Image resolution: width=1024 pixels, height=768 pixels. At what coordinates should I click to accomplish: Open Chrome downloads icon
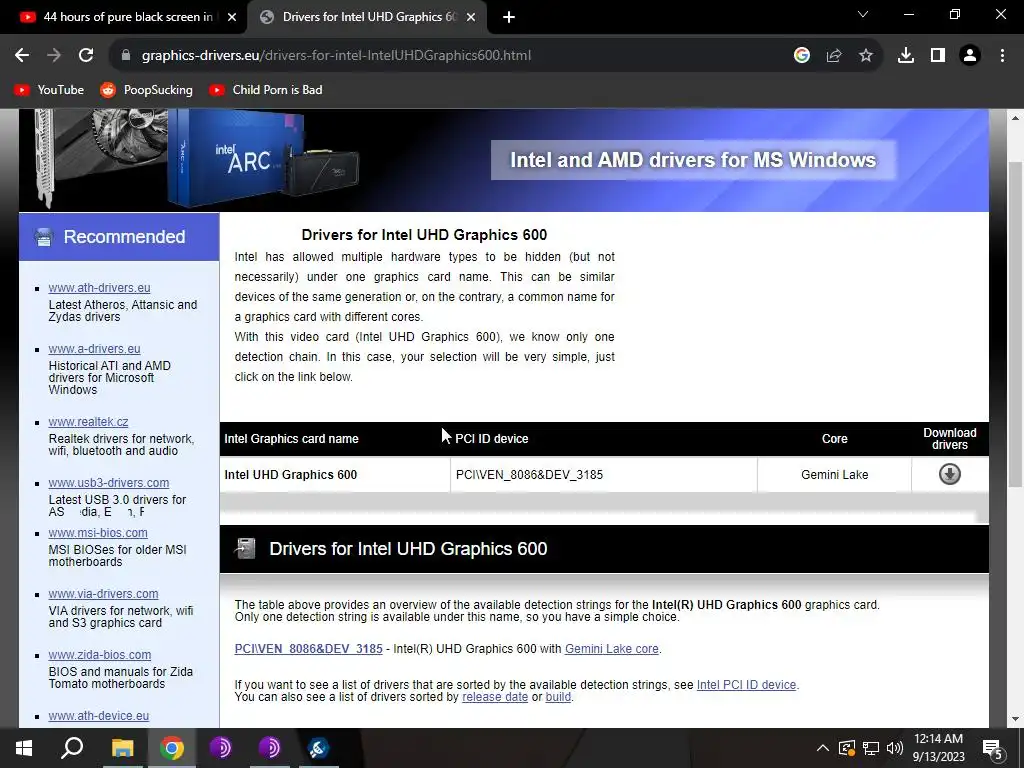point(906,56)
